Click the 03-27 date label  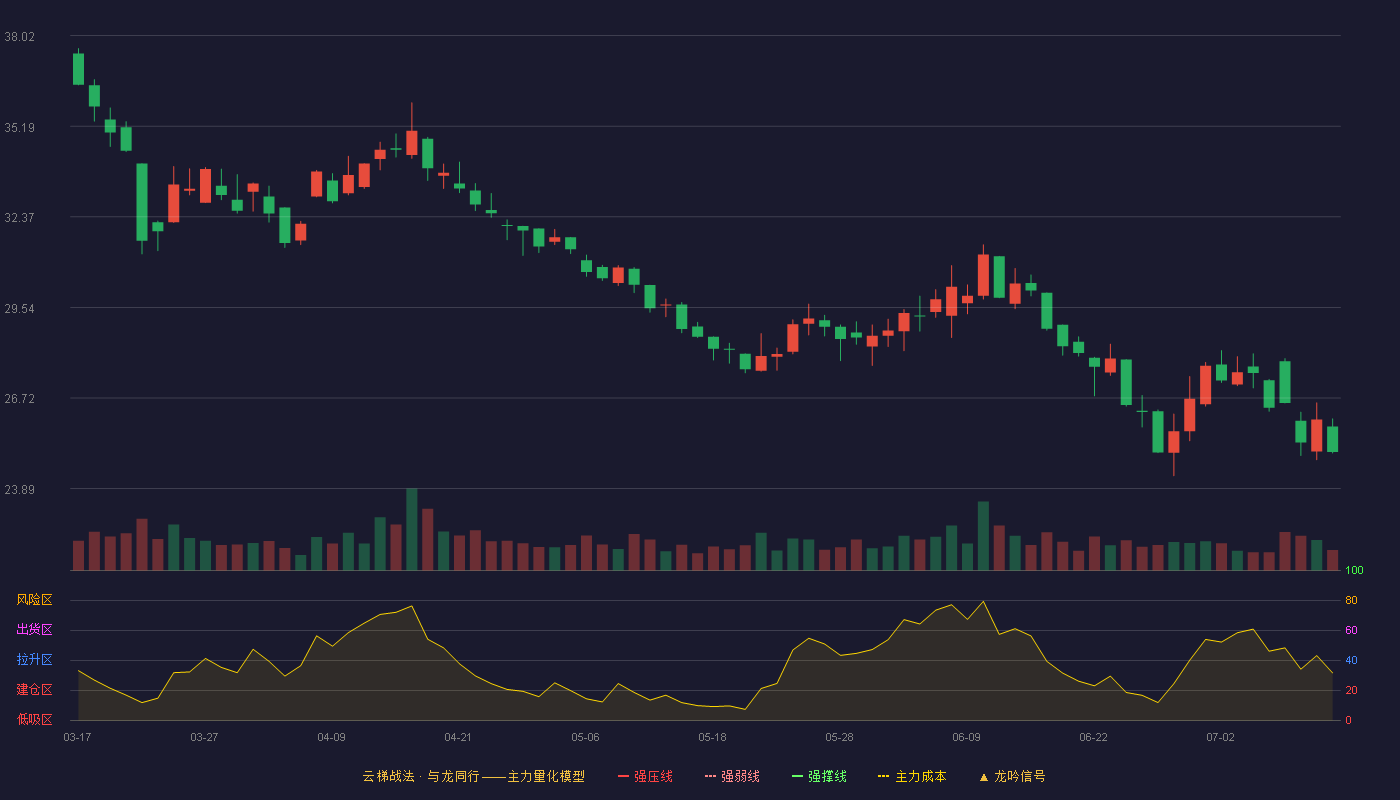204,737
